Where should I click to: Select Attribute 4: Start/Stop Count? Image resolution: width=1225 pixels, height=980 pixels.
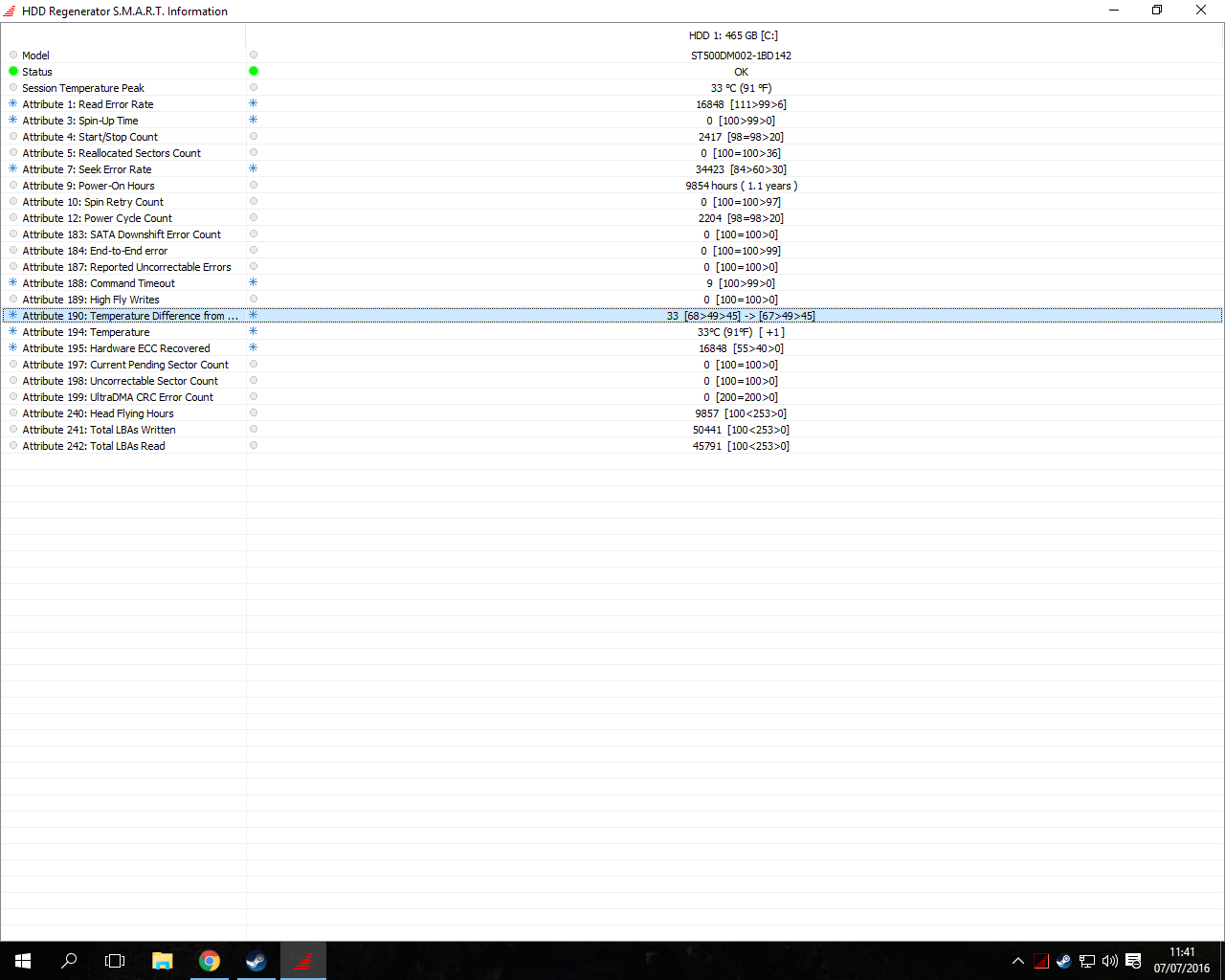[90, 137]
